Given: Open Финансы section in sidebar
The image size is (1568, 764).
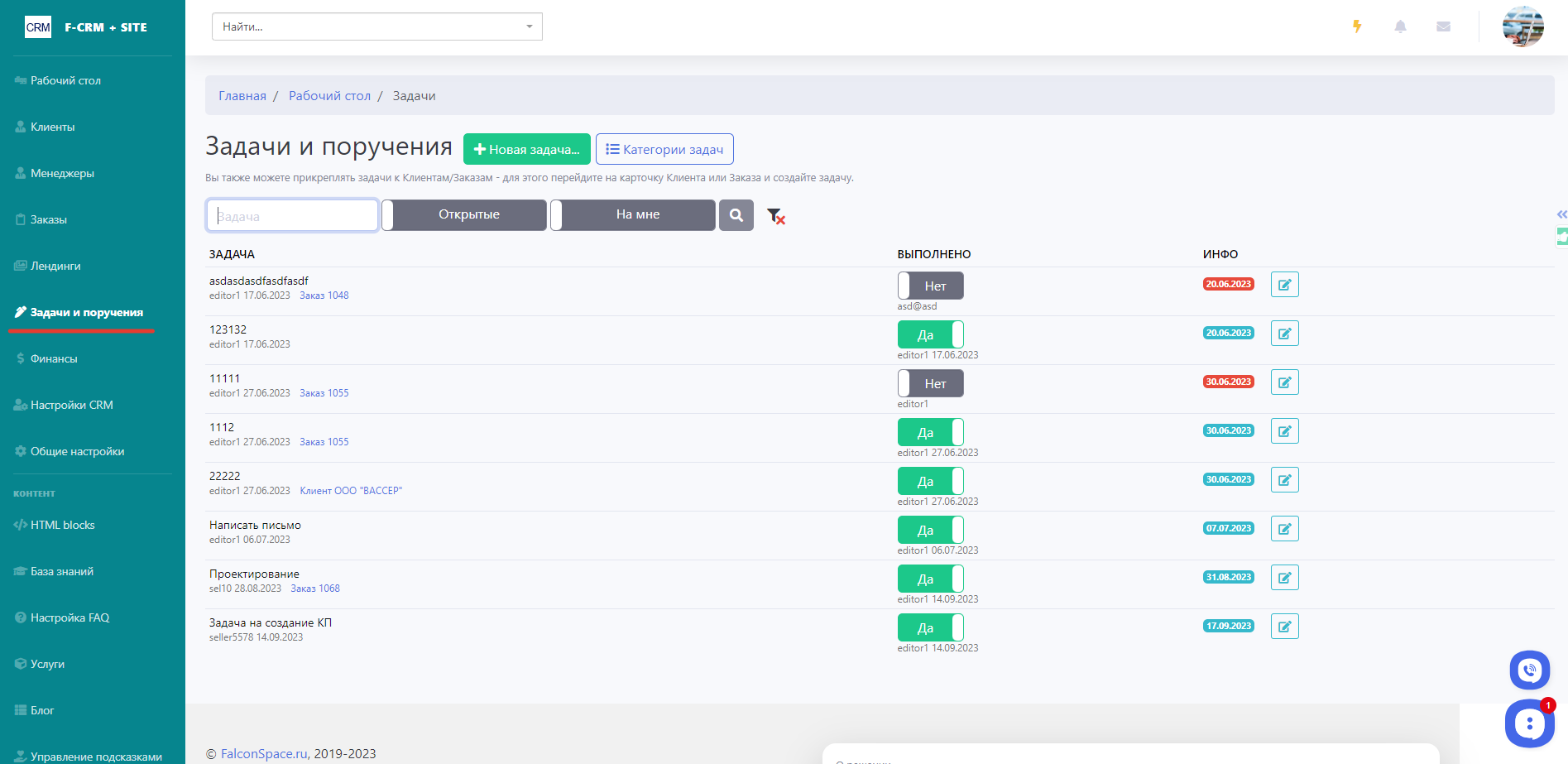Looking at the screenshot, I should pyautogui.click(x=54, y=358).
